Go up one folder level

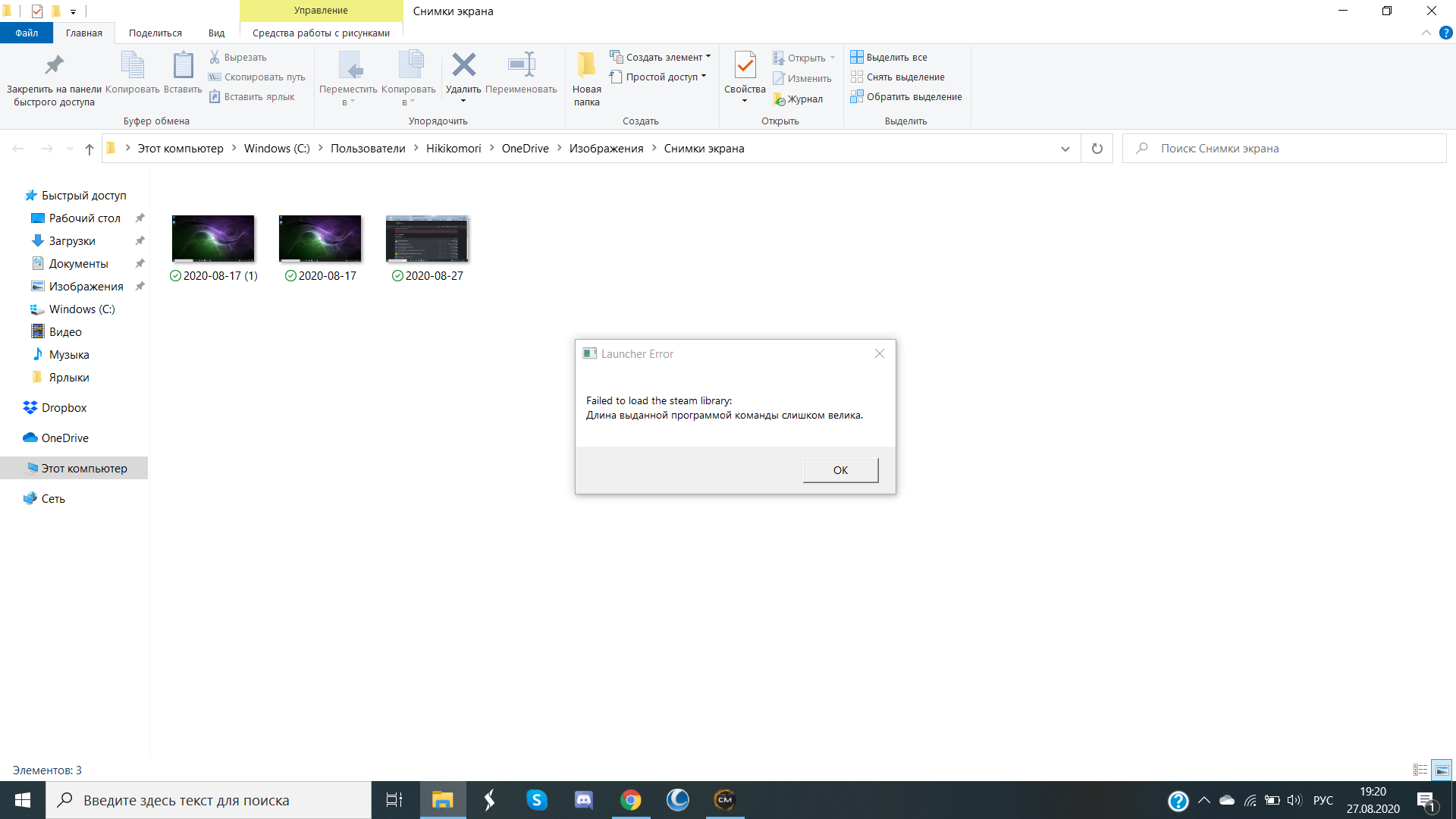(89, 149)
